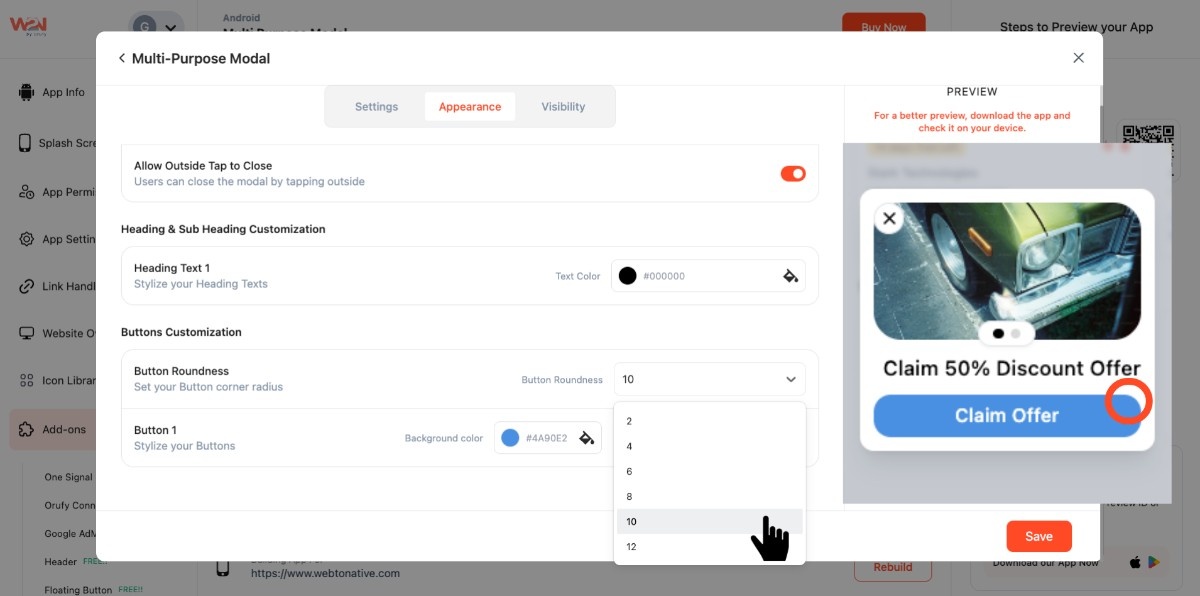The height and width of the screenshot is (596, 1200).
Task: Select roundness value 12 from list
Action: click(631, 547)
